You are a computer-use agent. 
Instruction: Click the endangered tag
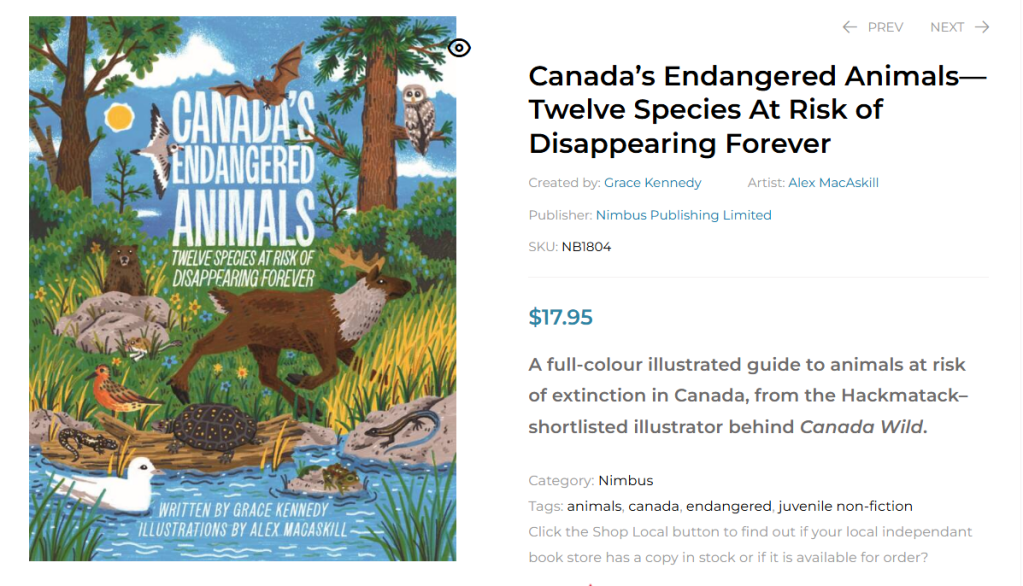pos(728,506)
